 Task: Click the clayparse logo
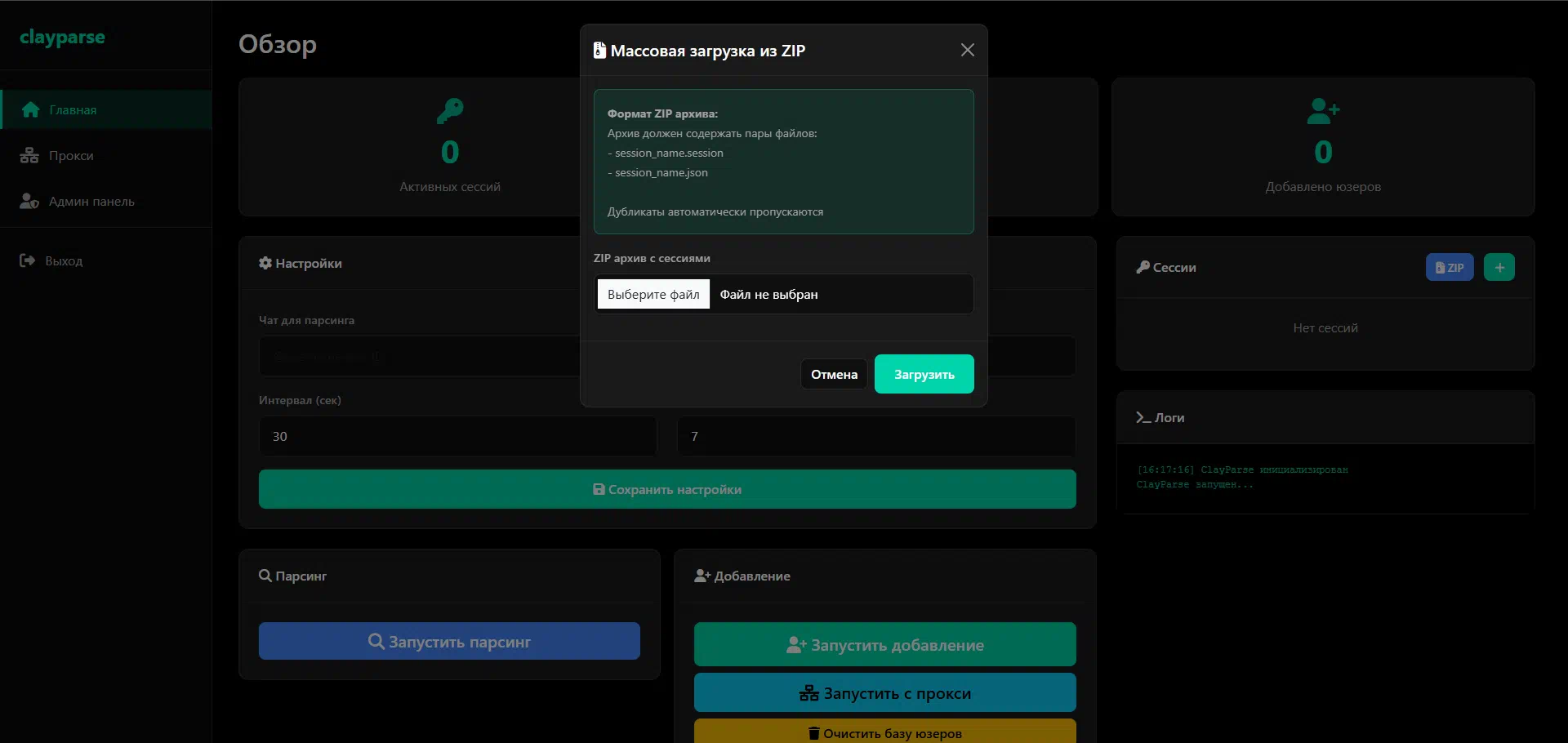pyautogui.click(x=62, y=37)
